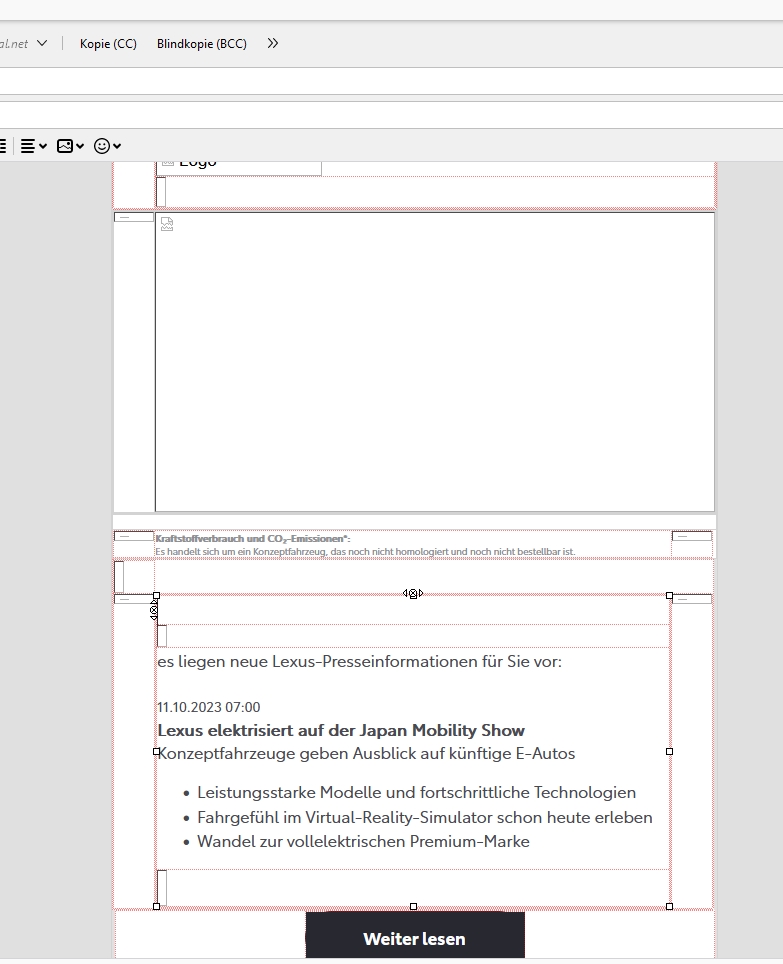Click bullet 'Leistungsstarke Modelle und fortschrittliche Technologien'
The image size is (783, 964).
coord(417,792)
